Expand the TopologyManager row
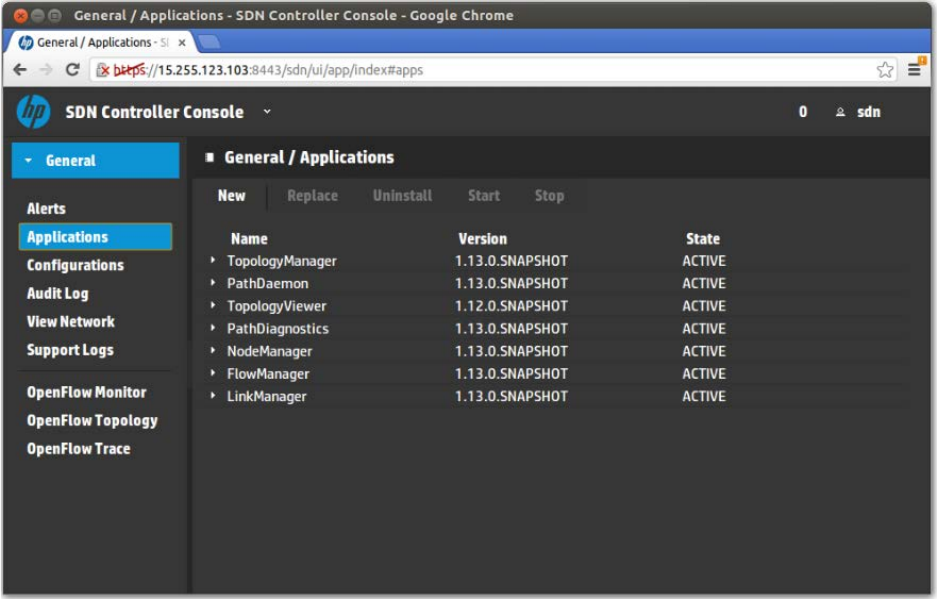This screenshot has width=937, height=599. click(x=213, y=261)
